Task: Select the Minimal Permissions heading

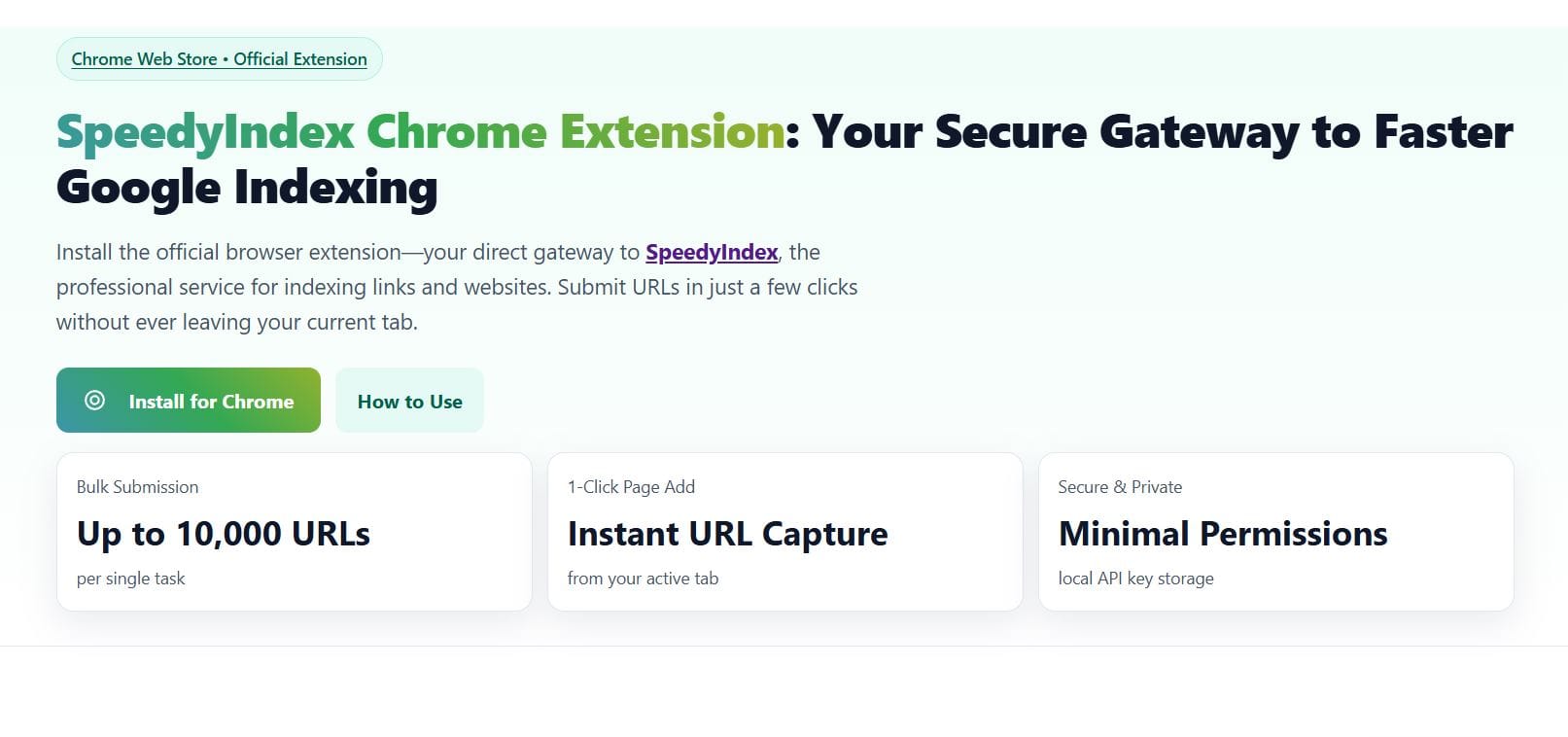Action: [x=1223, y=534]
